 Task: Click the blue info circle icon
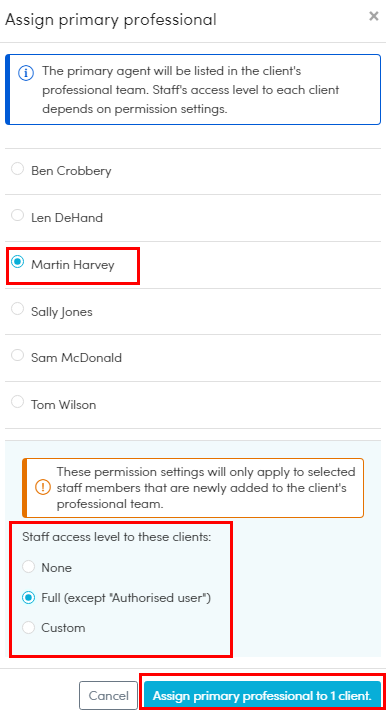[x=26, y=73]
